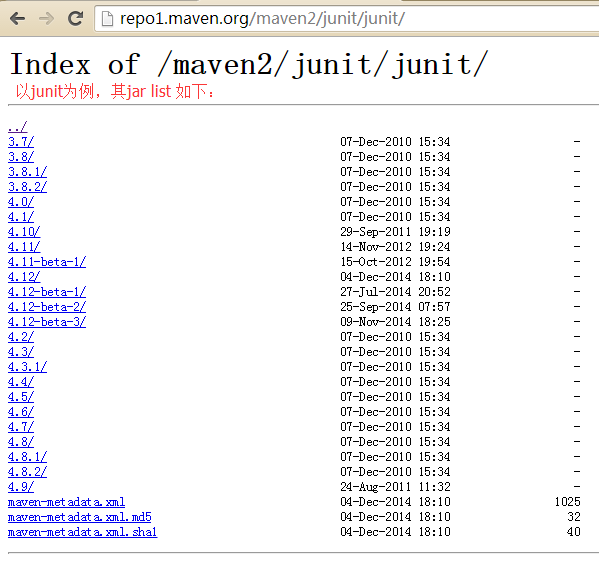
Task: Click the browser Forward arrow
Action: tap(47, 18)
